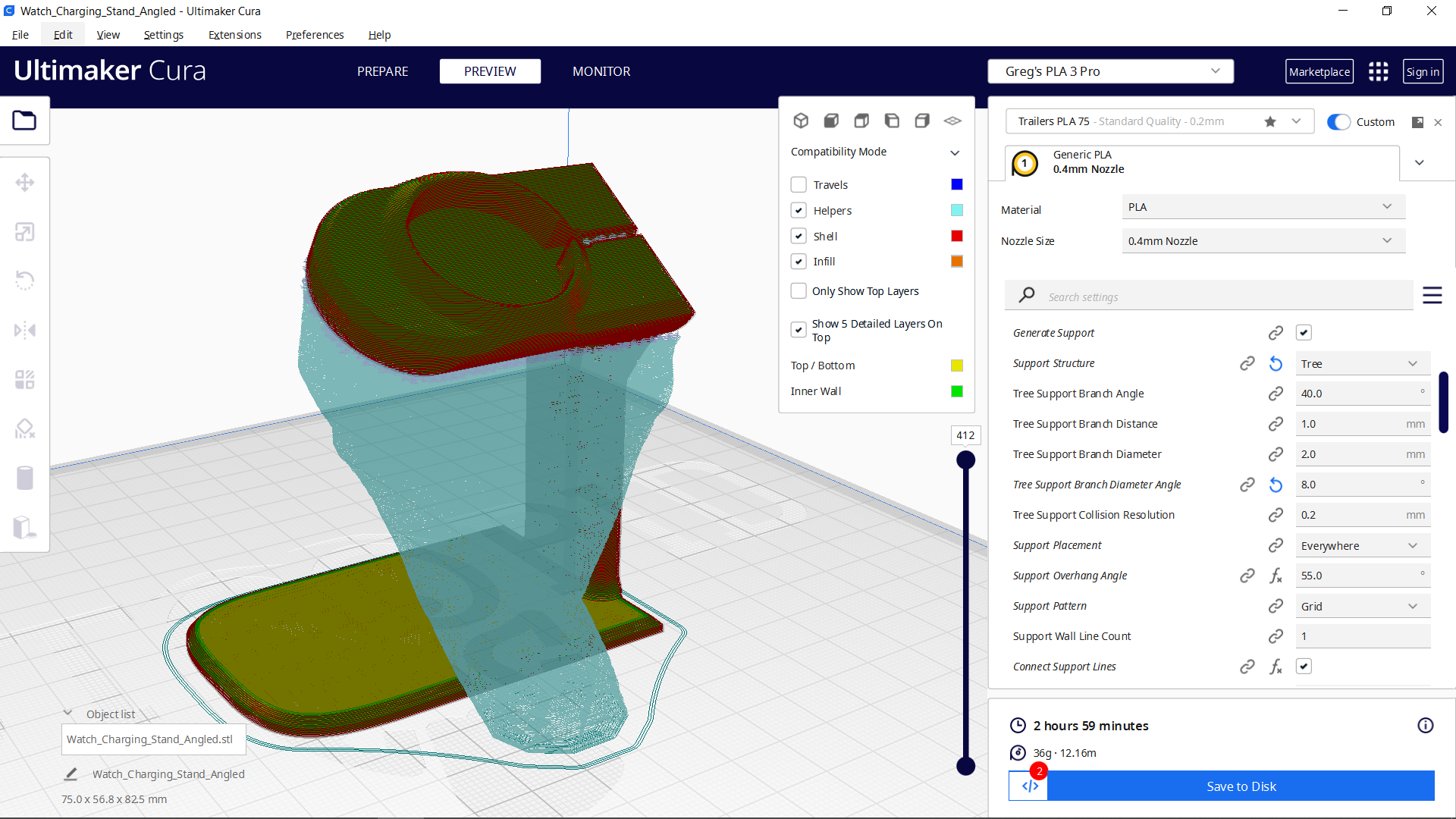Open the settings visibility hamburger menu

[x=1432, y=296]
